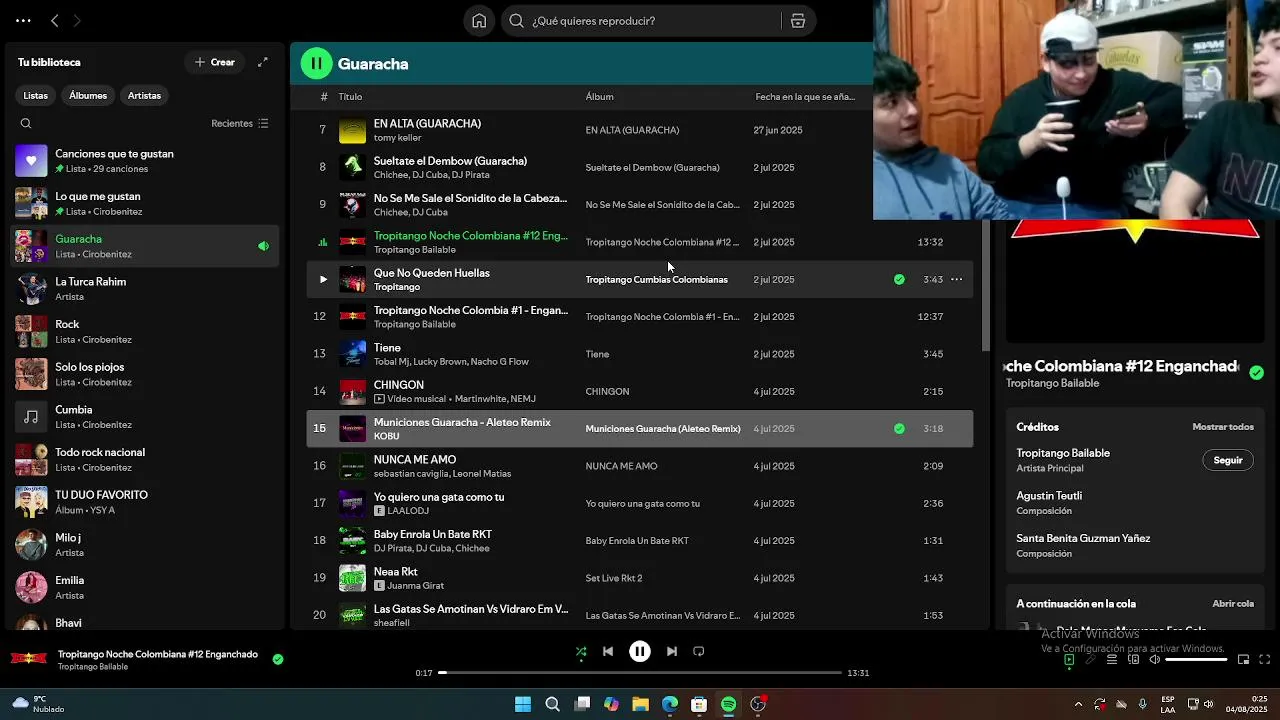Toggle the saved checkmark on 'Municiones Guaracha - Aleteo Remix'
The height and width of the screenshot is (720, 1280).
899,429
